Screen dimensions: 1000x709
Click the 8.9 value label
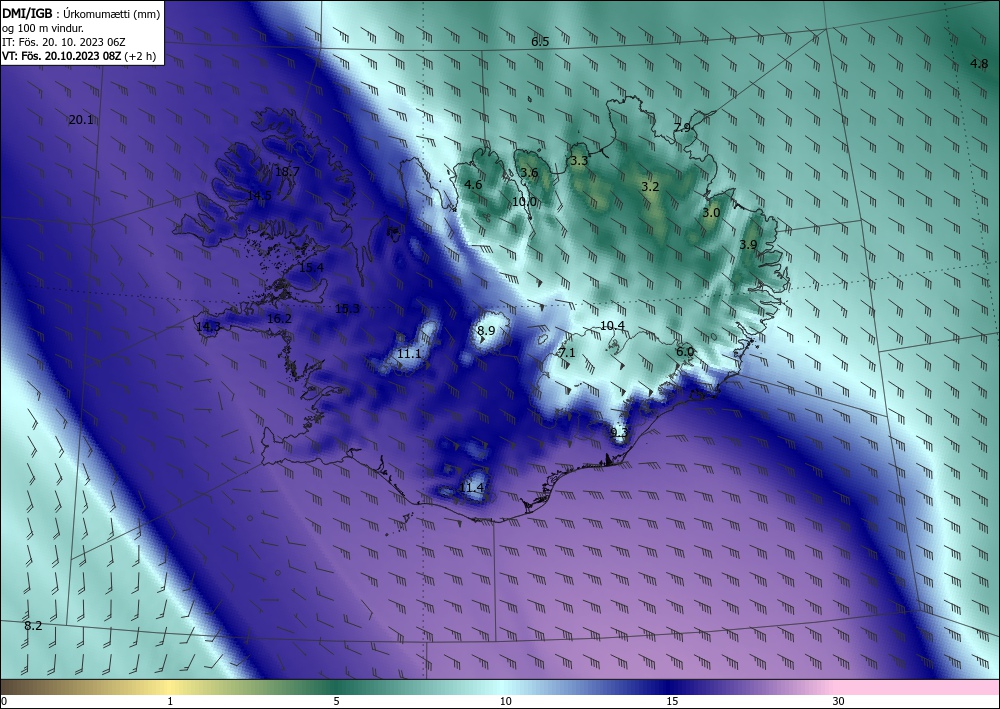486,330
